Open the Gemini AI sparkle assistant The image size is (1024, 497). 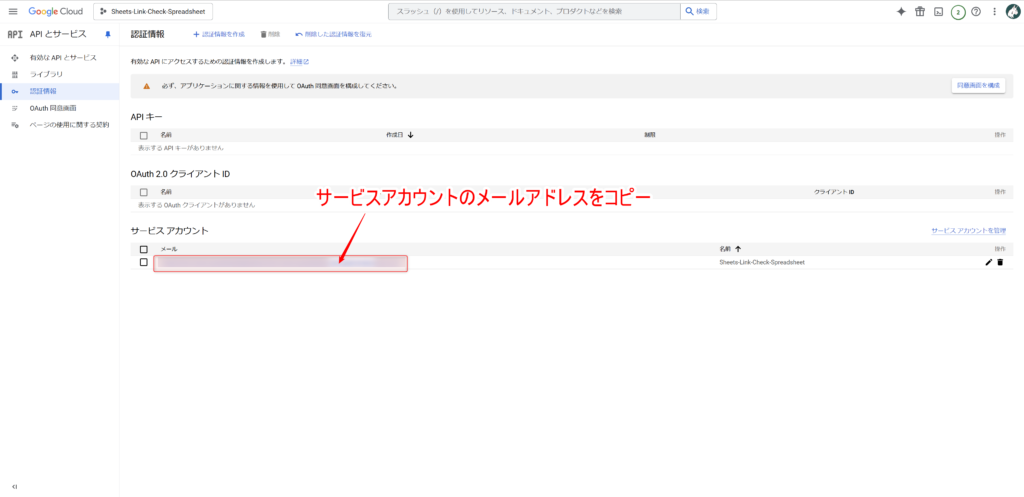[x=901, y=11]
